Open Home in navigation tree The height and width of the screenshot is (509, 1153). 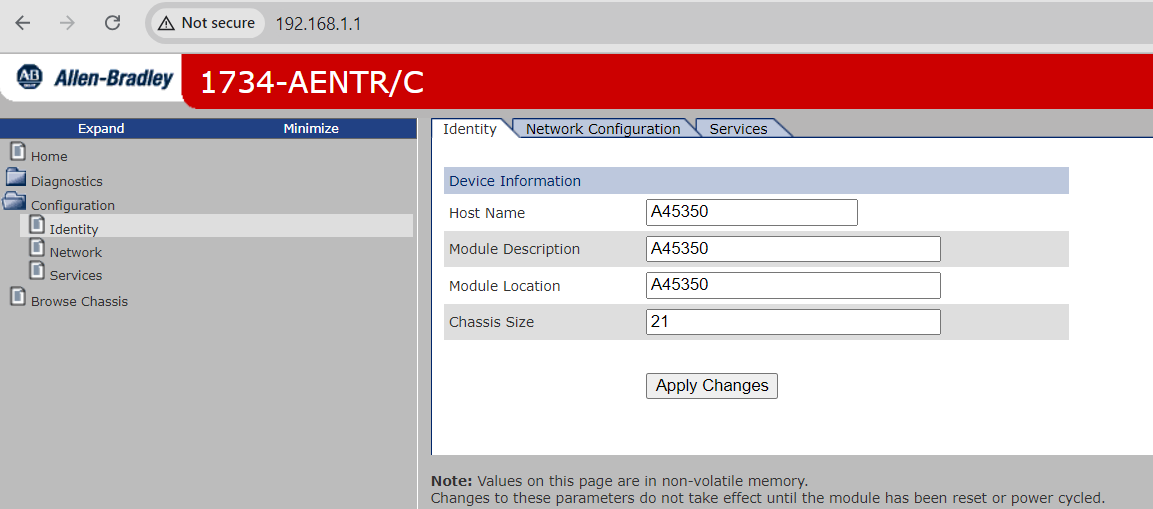coord(49,157)
